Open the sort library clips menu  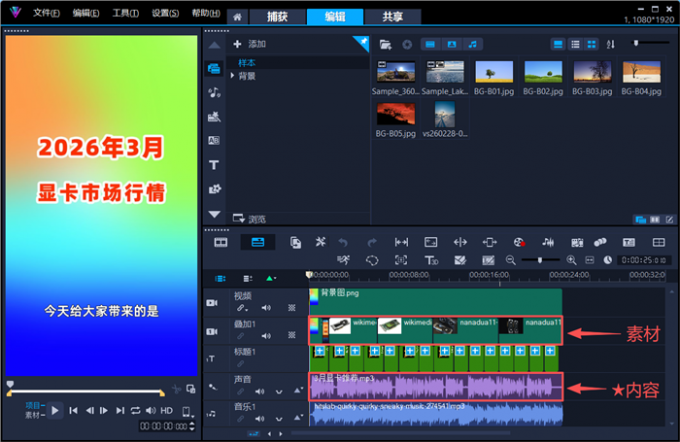tap(610, 44)
